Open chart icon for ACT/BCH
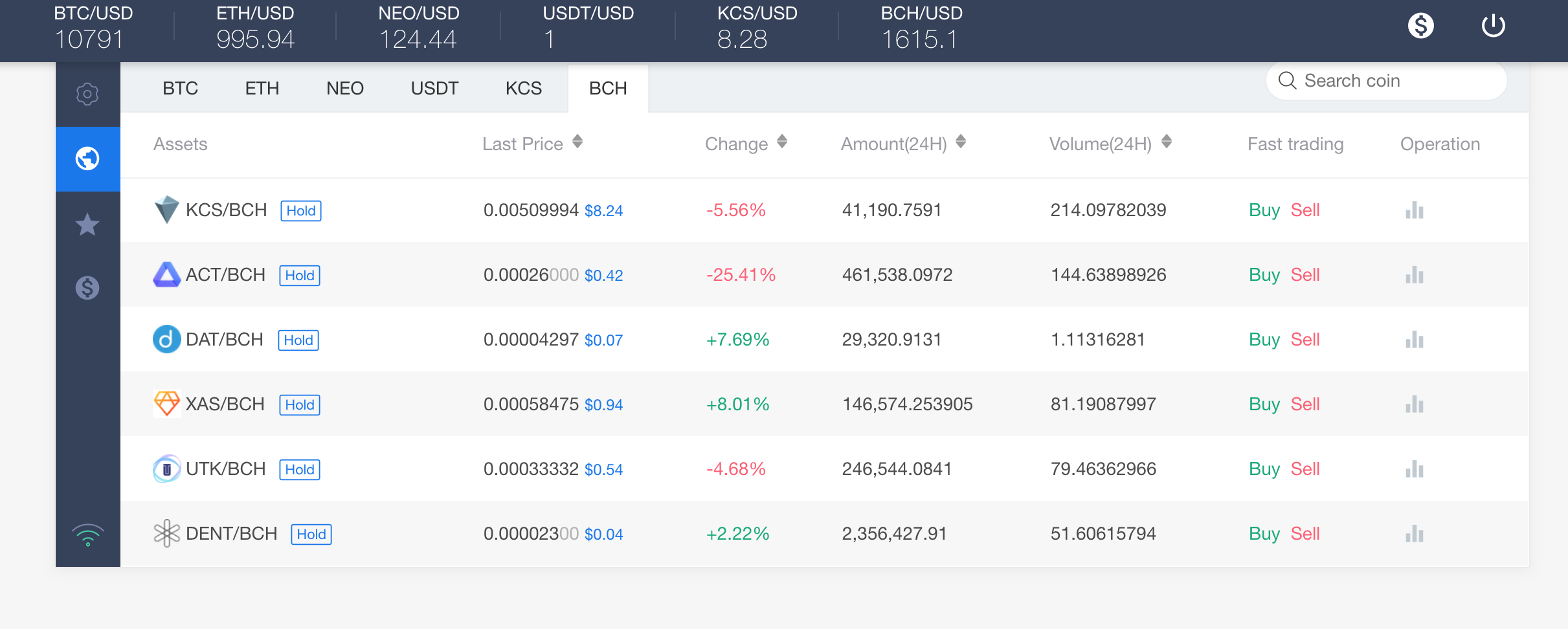This screenshot has width=1568, height=629. coord(1415,275)
